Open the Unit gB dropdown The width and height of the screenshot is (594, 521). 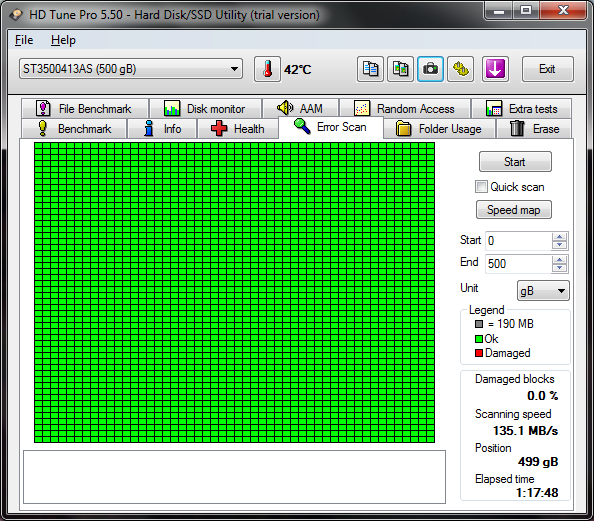[543, 291]
